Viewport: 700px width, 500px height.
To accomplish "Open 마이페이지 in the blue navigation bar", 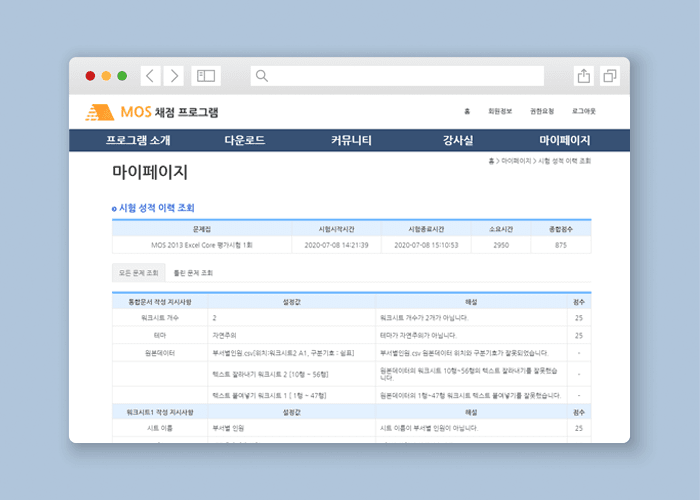I will click(x=565, y=140).
